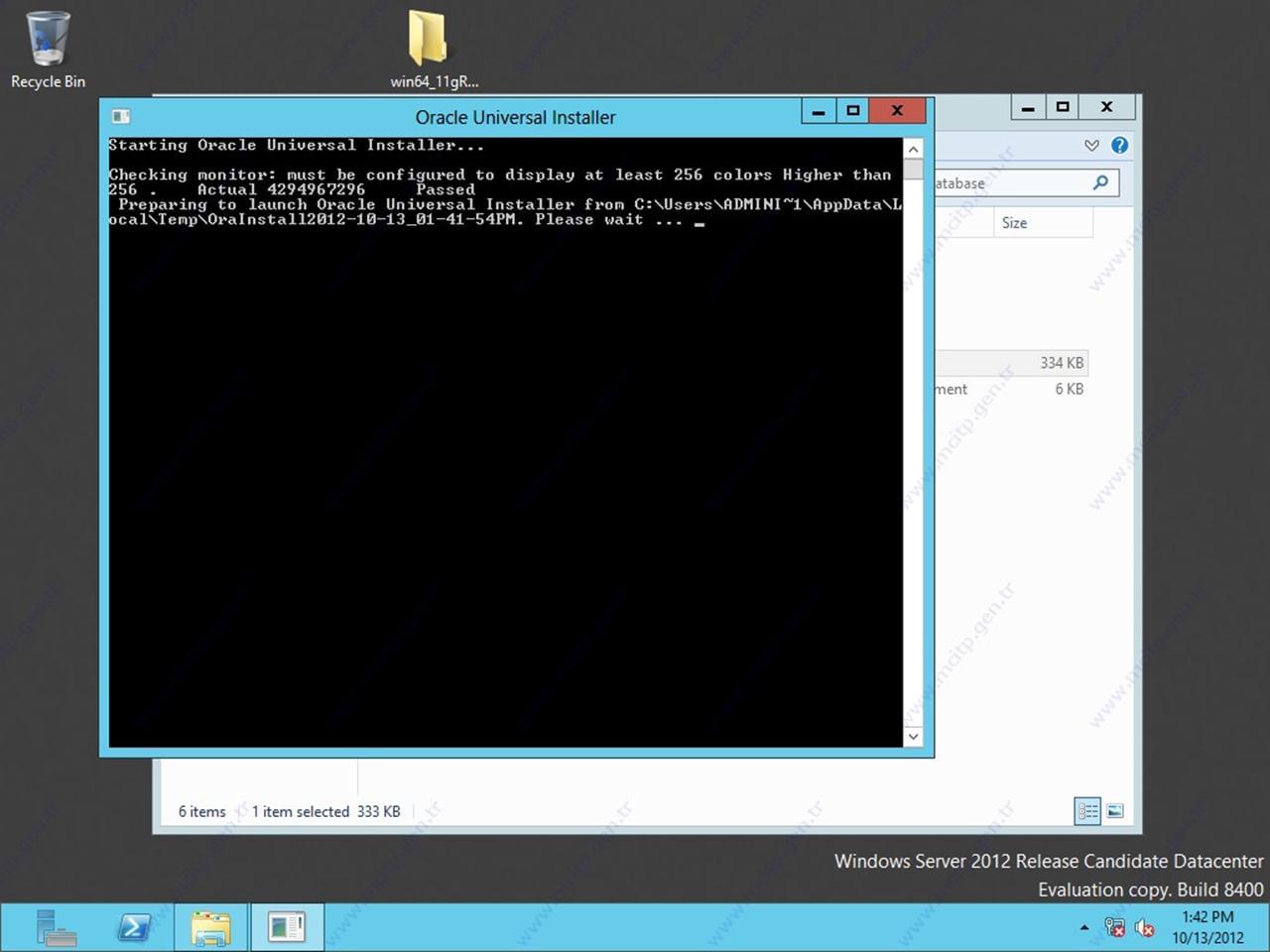Sort by the Size column header
This screenshot has width=1270, height=952.
(1043, 223)
